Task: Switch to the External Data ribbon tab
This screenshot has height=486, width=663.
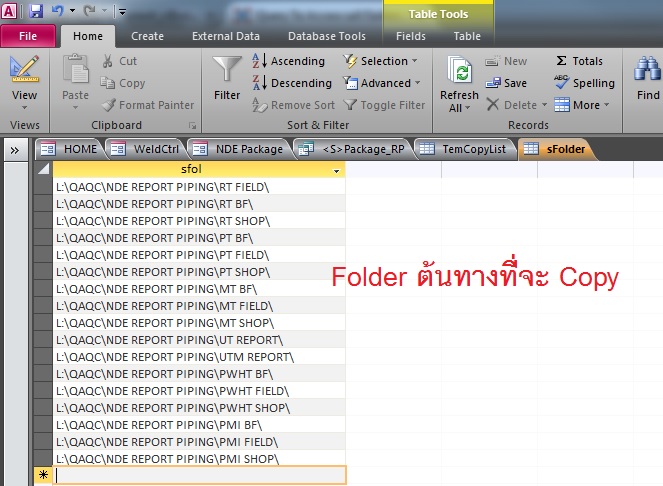Action: [226, 36]
